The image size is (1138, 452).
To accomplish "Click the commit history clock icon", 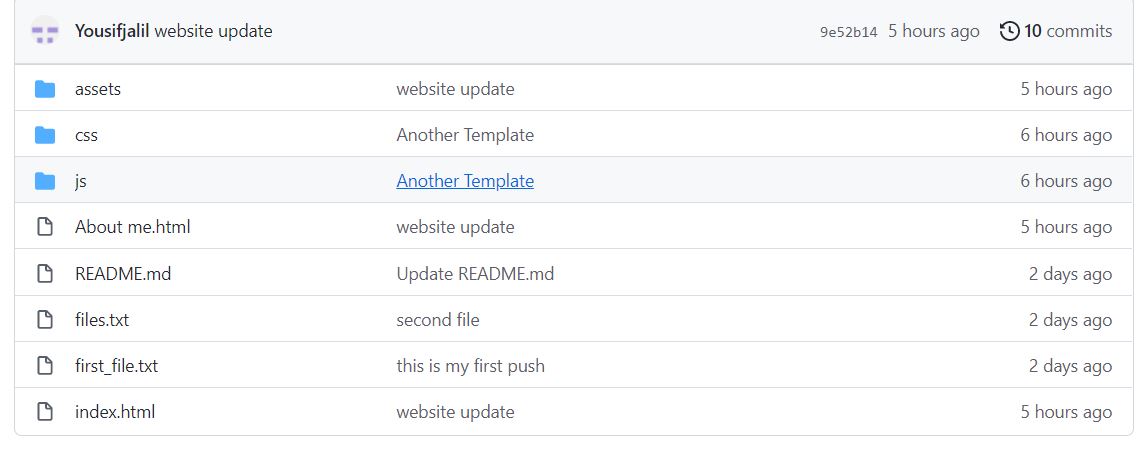I will 1010,31.
